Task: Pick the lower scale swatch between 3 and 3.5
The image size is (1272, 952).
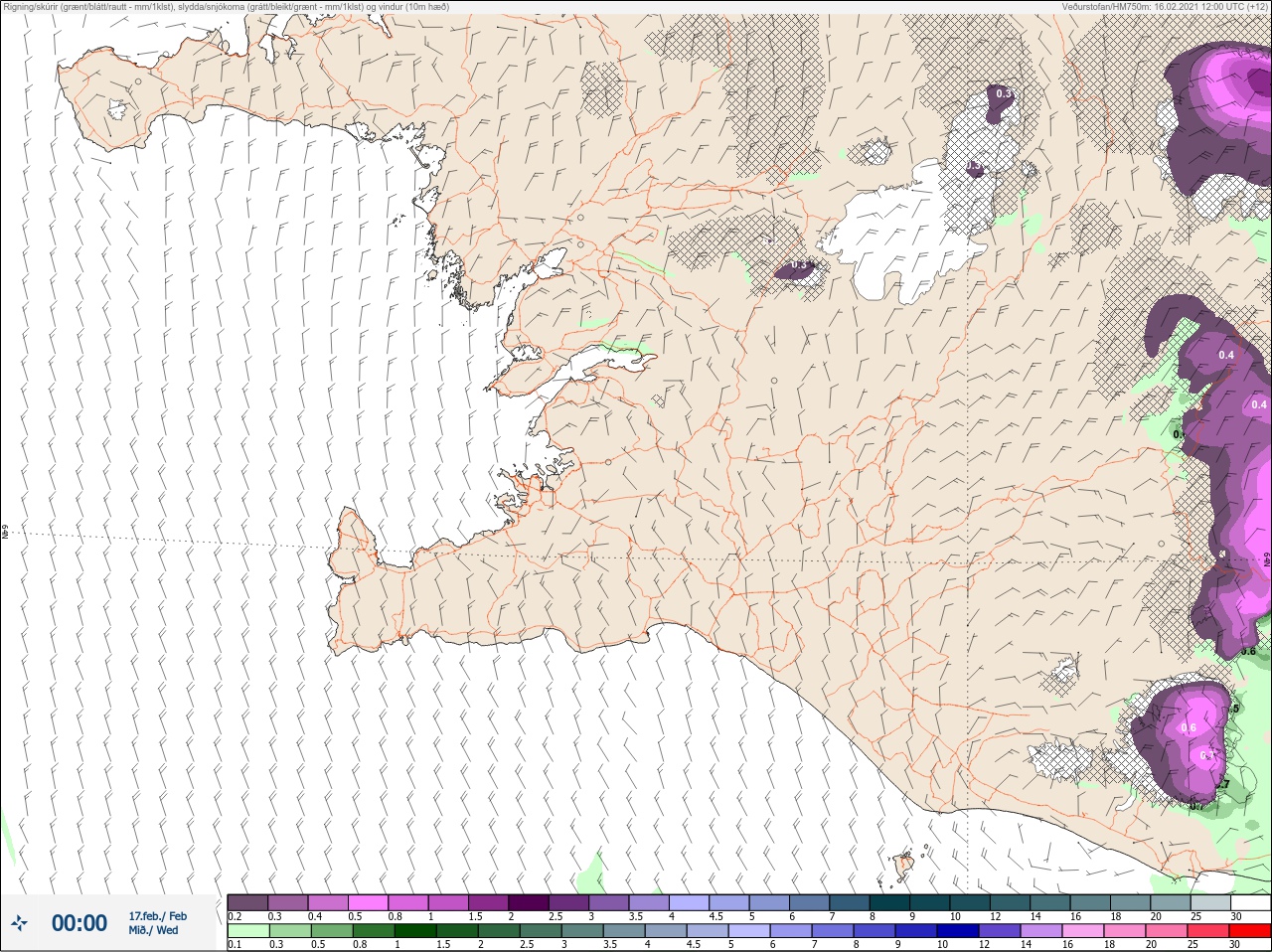Action: pos(582,931)
